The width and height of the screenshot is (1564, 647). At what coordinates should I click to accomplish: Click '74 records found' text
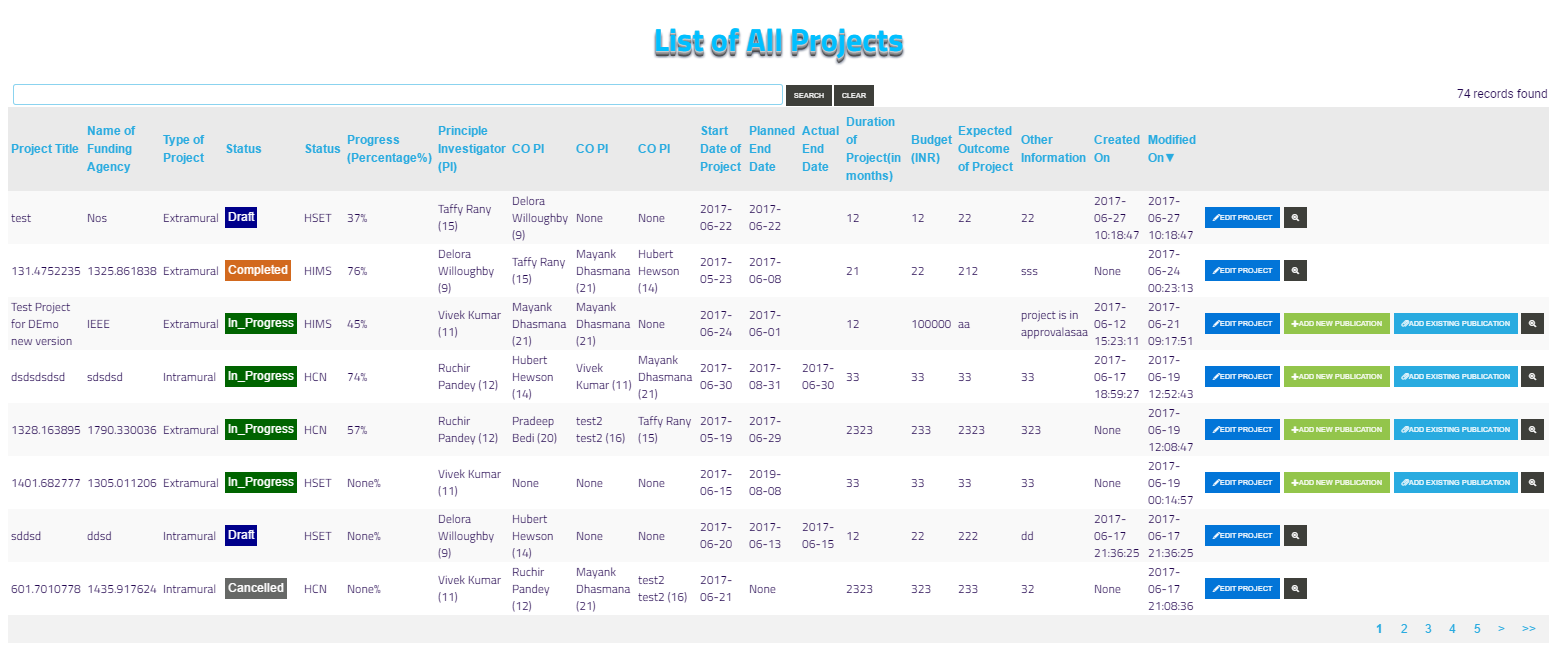(1502, 94)
